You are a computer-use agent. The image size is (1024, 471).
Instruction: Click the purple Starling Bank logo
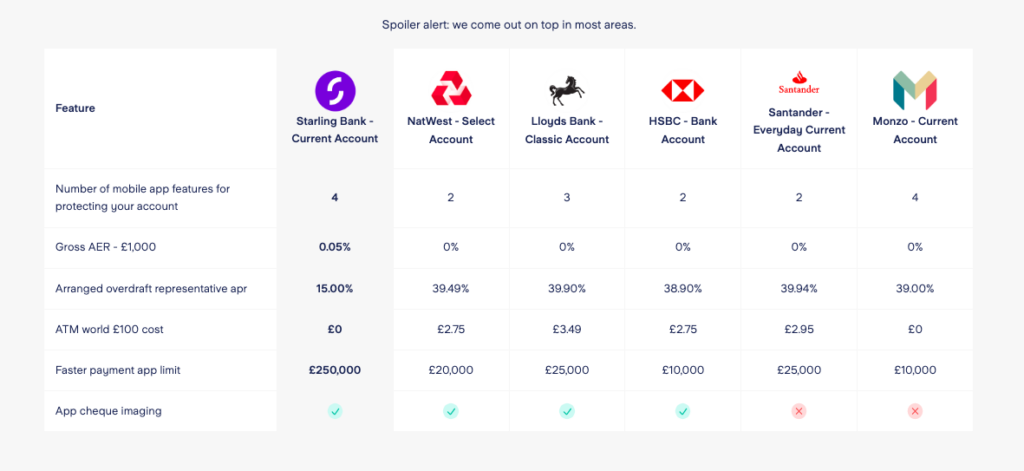tap(335, 91)
